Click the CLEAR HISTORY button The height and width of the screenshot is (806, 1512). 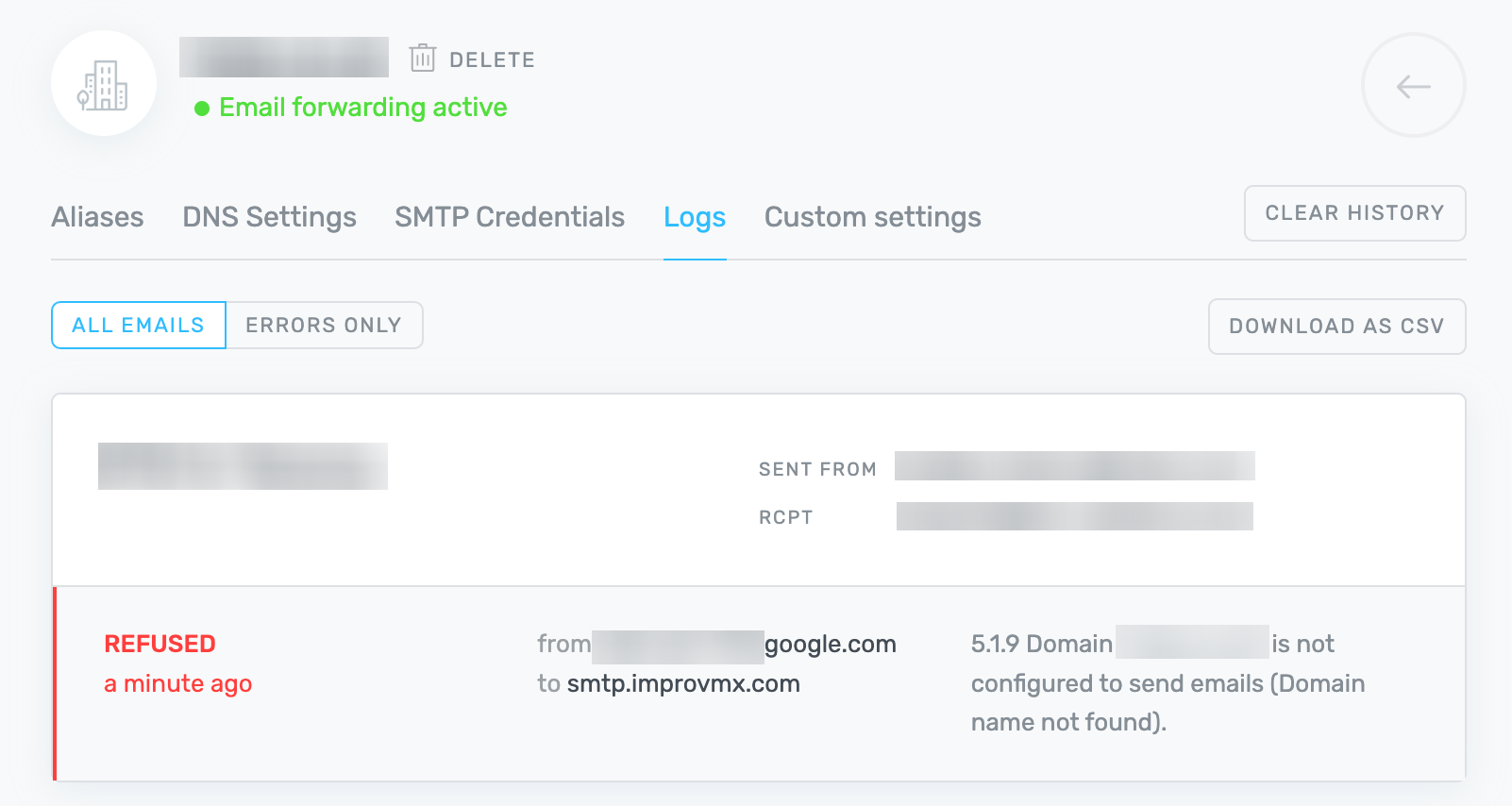(1354, 213)
